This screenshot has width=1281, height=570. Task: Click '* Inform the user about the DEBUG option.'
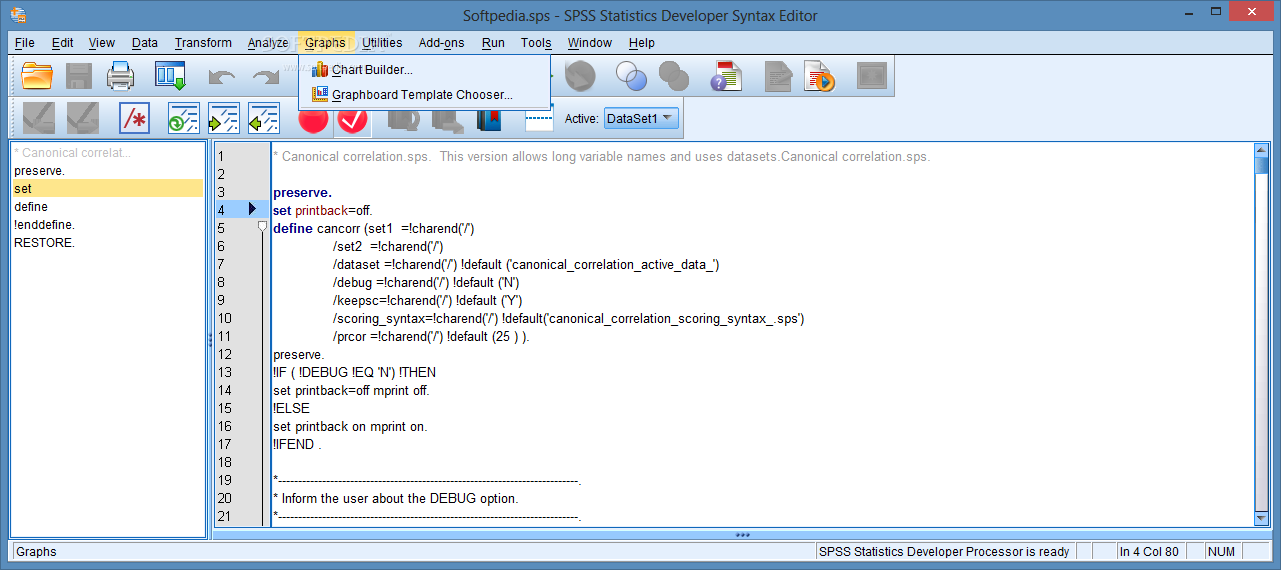click(396, 498)
